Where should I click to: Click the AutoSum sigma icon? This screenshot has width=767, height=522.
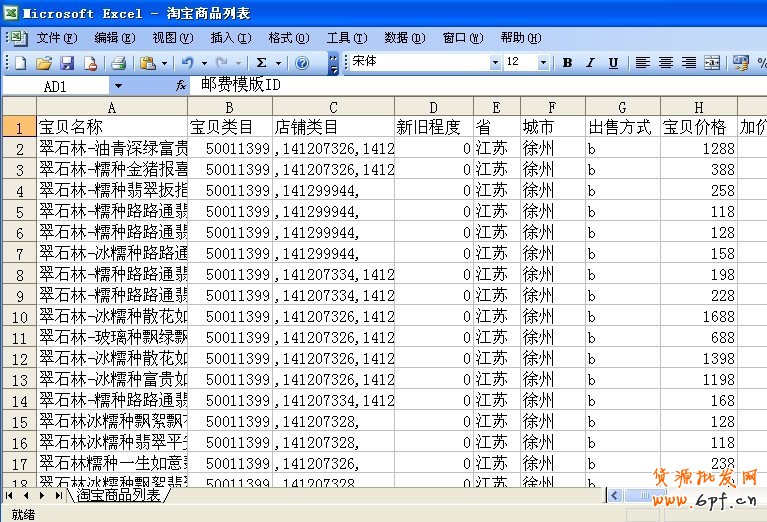[x=262, y=63]
